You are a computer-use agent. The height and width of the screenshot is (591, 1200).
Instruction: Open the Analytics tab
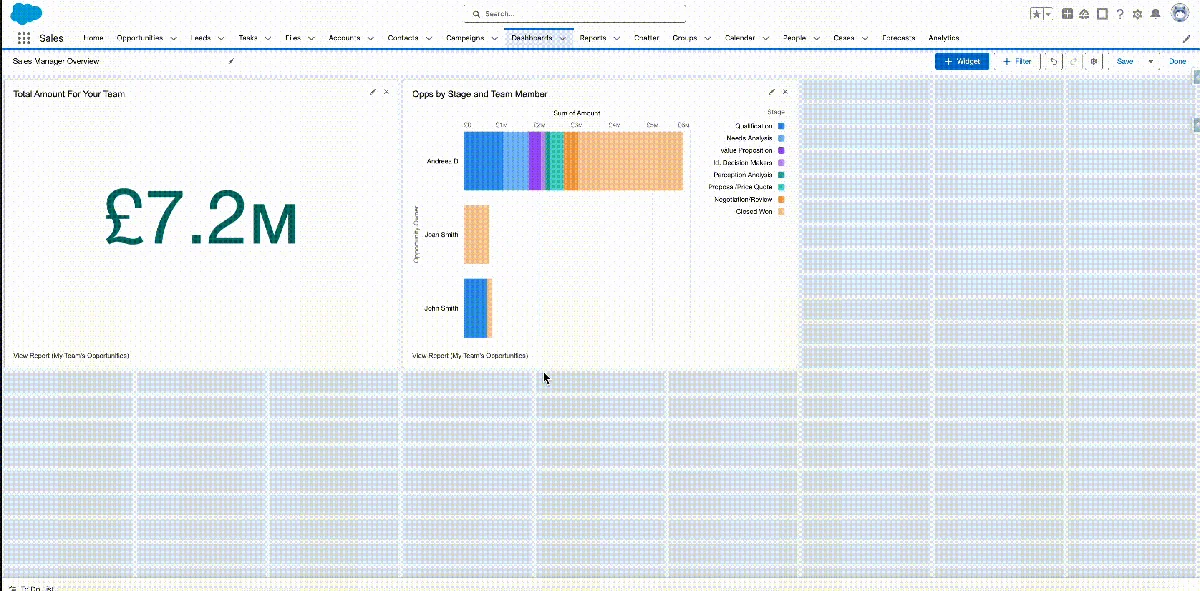[944, 38]
